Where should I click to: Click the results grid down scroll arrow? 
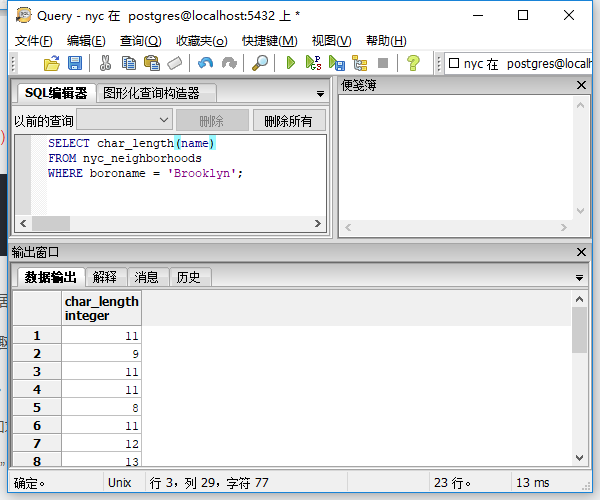[x=579, y=458]
